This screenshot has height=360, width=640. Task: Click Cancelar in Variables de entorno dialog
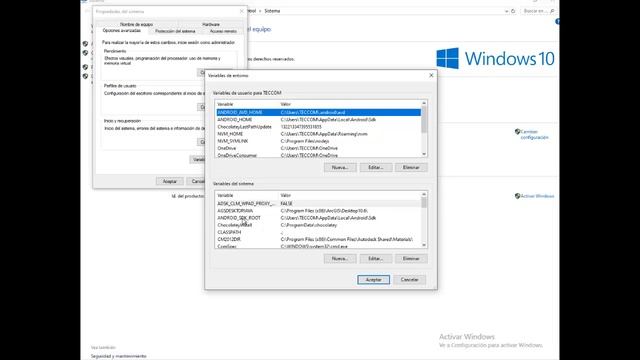(409, 280)
